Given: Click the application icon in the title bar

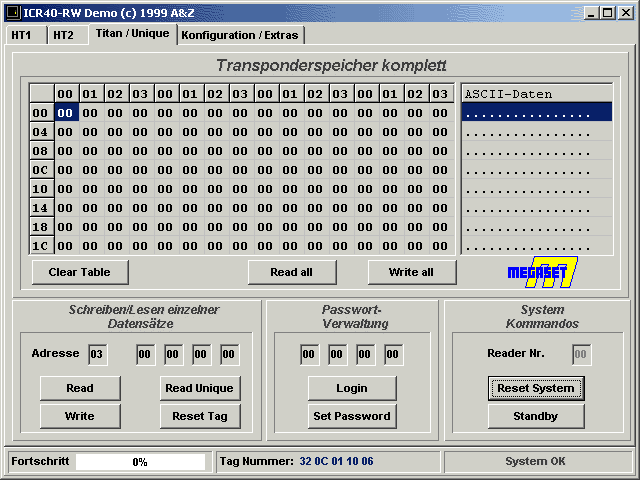Looking at the screenshot, I should (13, 13).
